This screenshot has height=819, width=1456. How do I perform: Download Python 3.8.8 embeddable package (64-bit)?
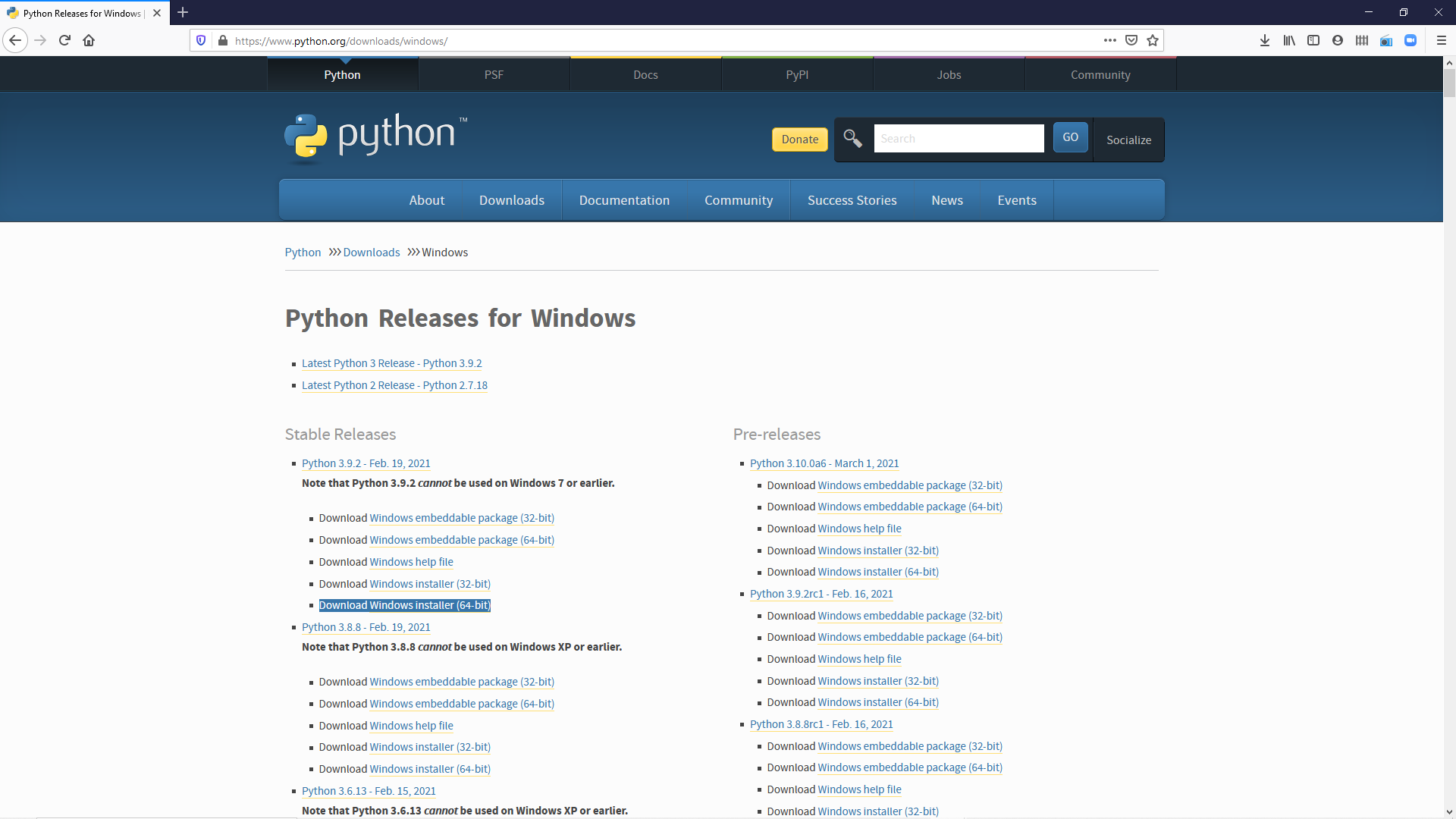tap(462, 704)
